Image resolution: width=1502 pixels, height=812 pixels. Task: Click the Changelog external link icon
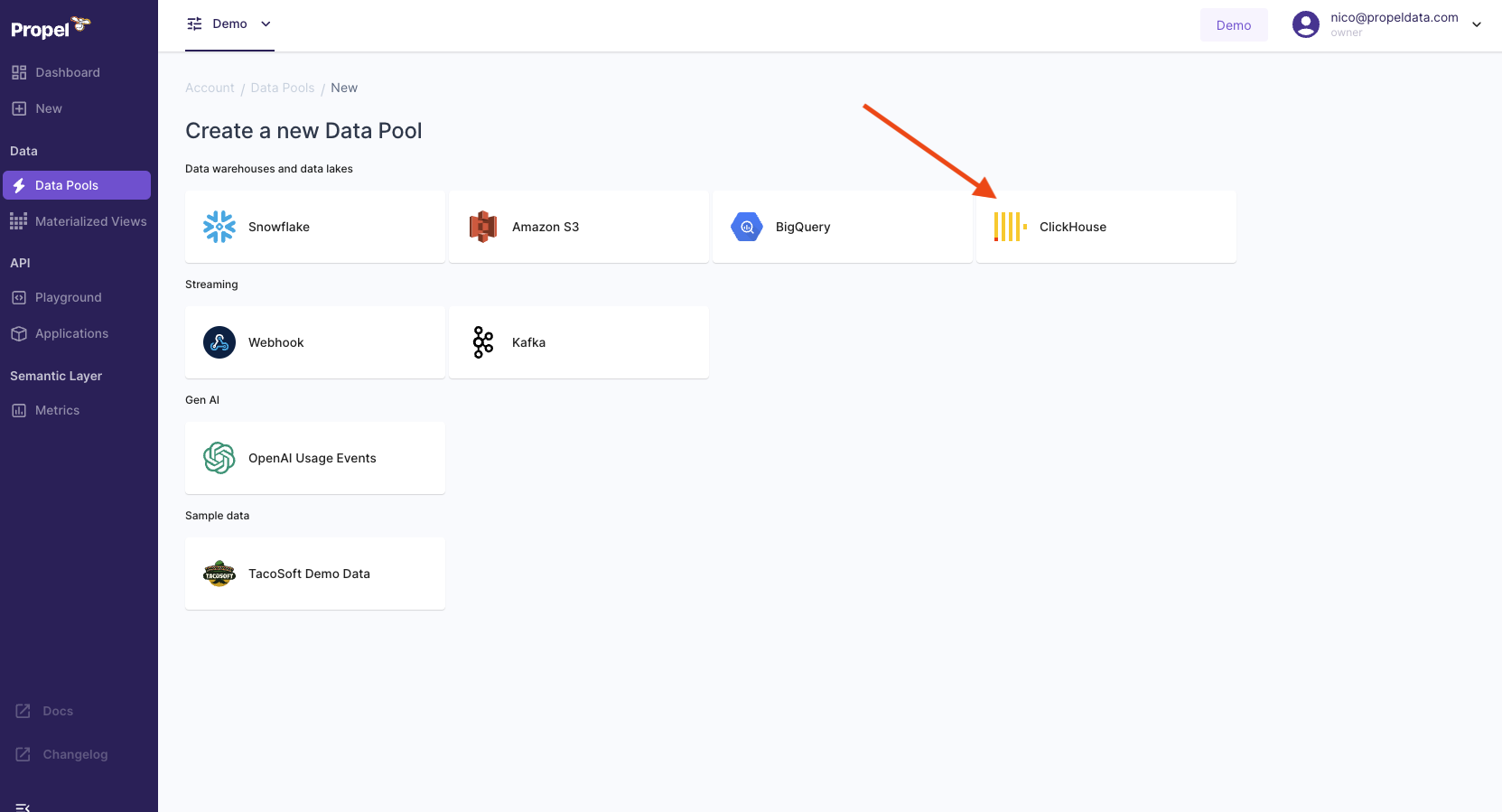tap(23, 754)
